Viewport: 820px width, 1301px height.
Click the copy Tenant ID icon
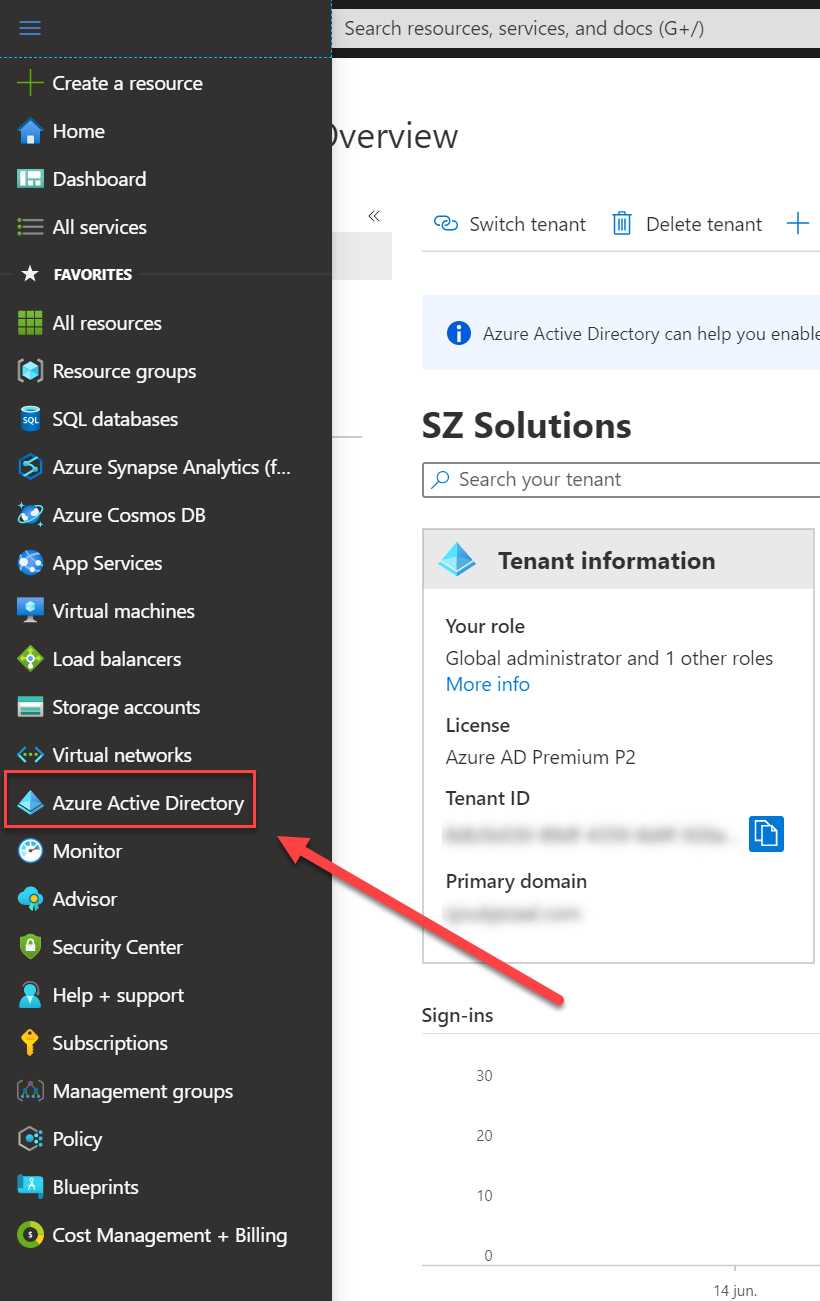[x=766, y=834]
